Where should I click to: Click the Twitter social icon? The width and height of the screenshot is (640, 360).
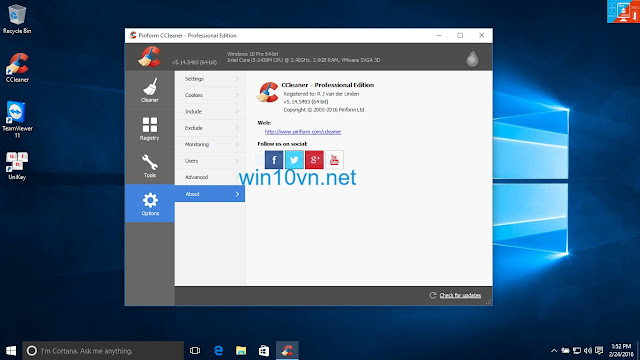[x=294, y=160]
